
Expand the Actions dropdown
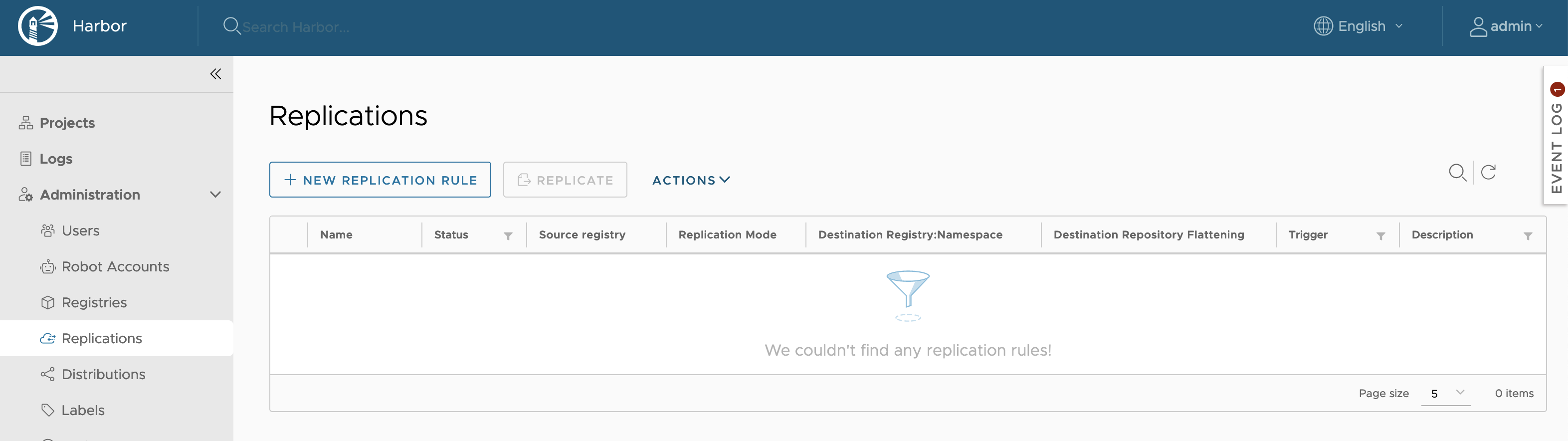coord(690,180)
